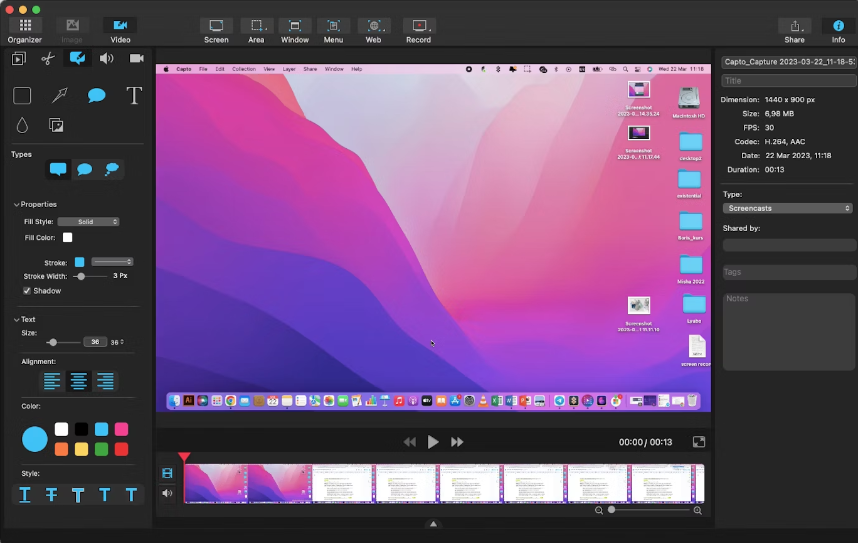Select the Text annotation tool
This screenshot has width=858, height=543.
[134, 96]
